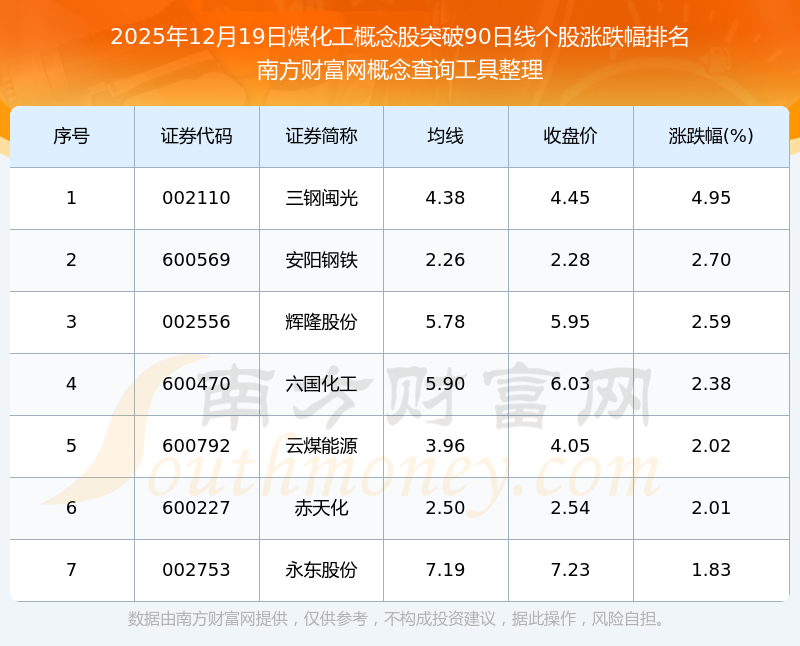Click change percentage 2.02

711,446
